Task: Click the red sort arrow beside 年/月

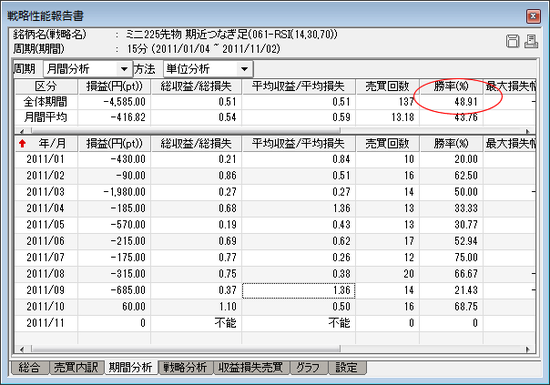Action: 22,143
